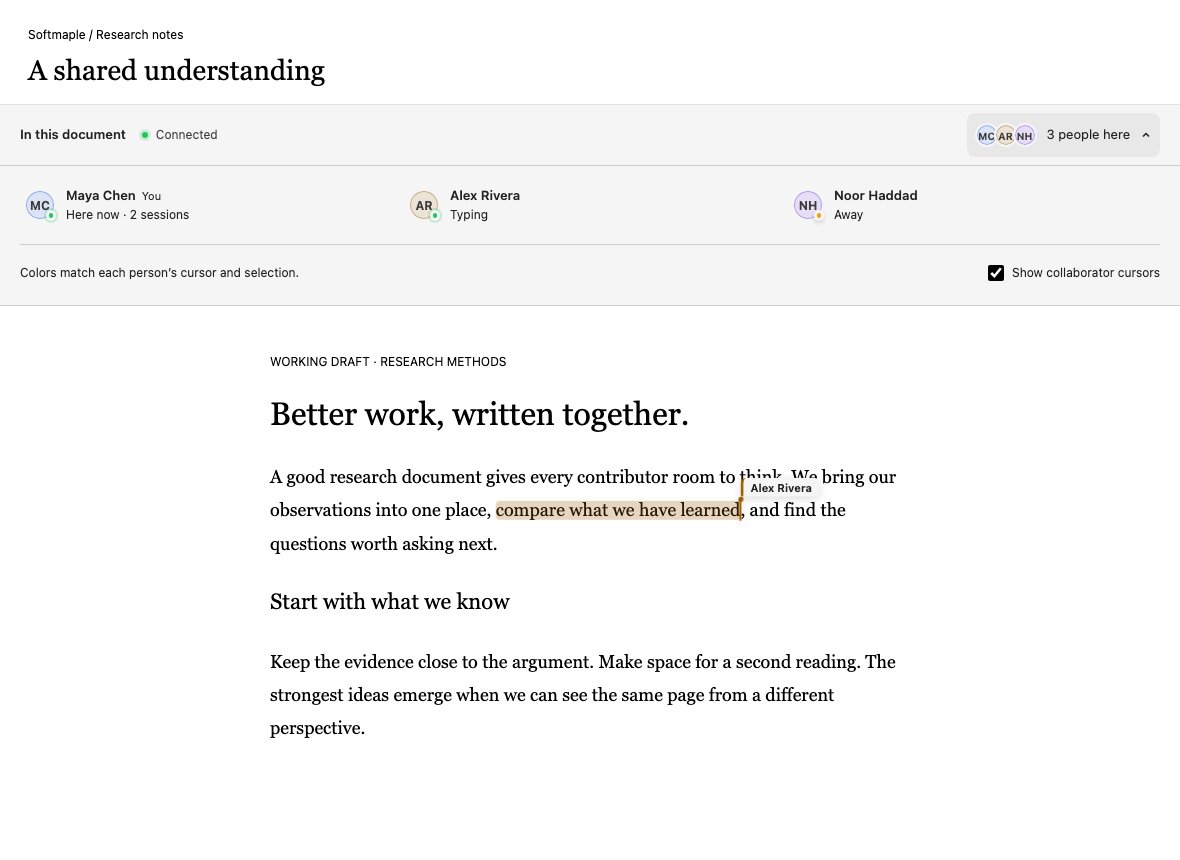The image size is (1180, 860).
Task: Click the "Here now · 2 sessions" status
Action: point(127,215)
